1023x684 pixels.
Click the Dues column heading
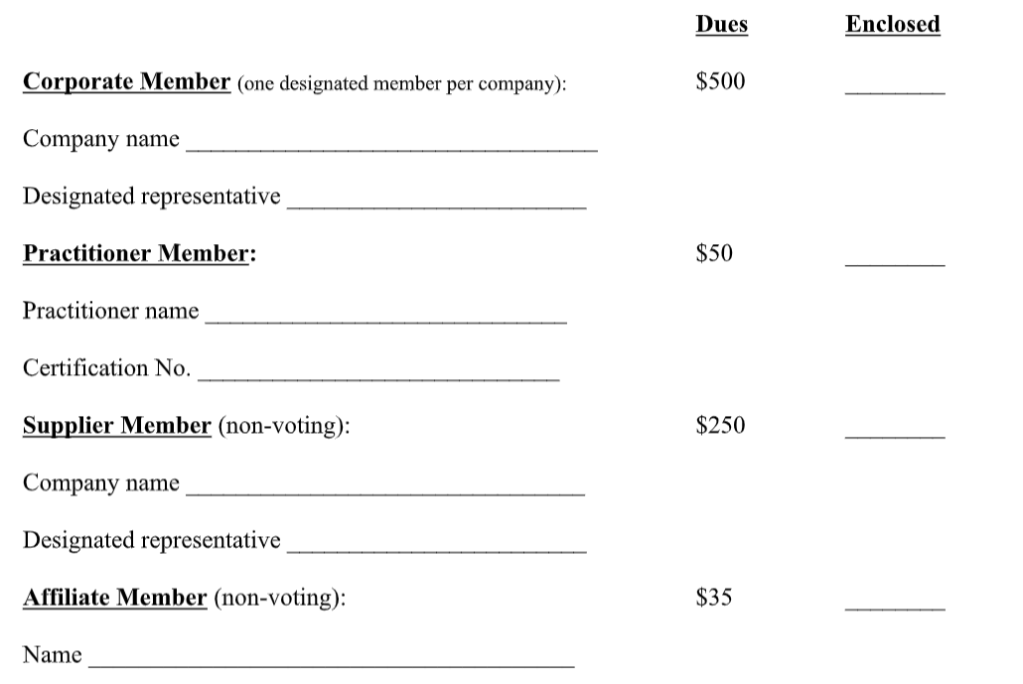coord(721,25)
